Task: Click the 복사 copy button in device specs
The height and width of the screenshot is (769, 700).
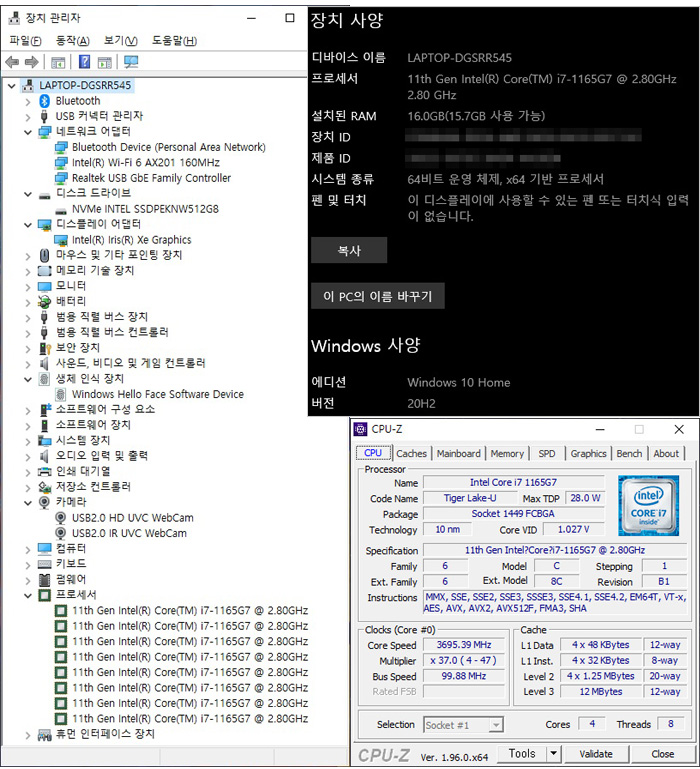Action: coord(349,251)
